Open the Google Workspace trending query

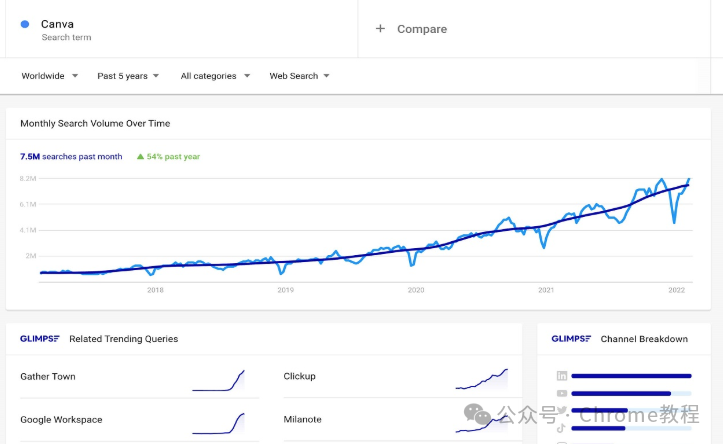(x=61, y=420)
